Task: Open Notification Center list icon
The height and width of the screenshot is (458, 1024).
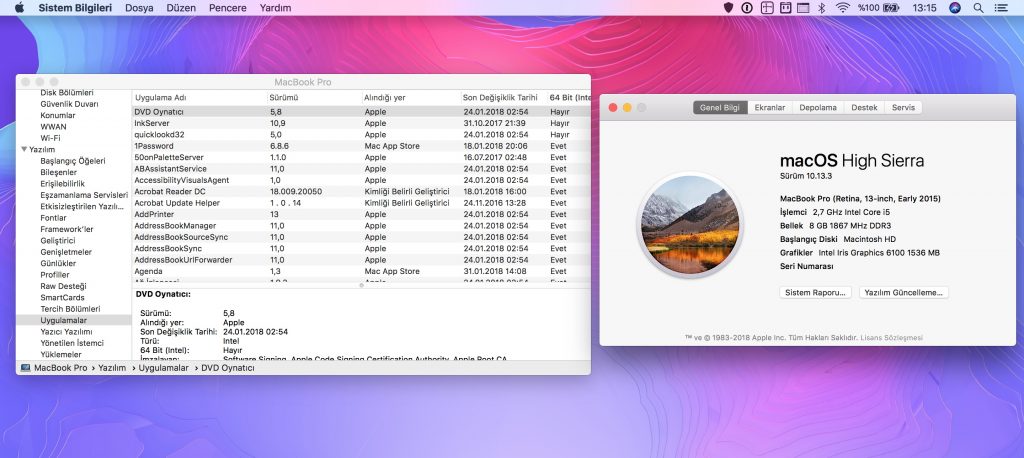Action: [1008, 8]
